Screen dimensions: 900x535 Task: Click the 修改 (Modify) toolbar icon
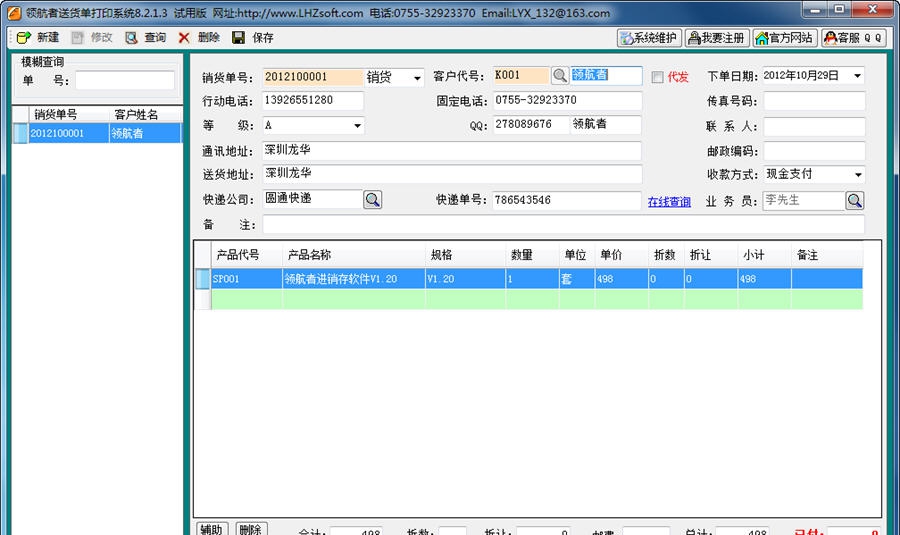[x=77, y=38]
